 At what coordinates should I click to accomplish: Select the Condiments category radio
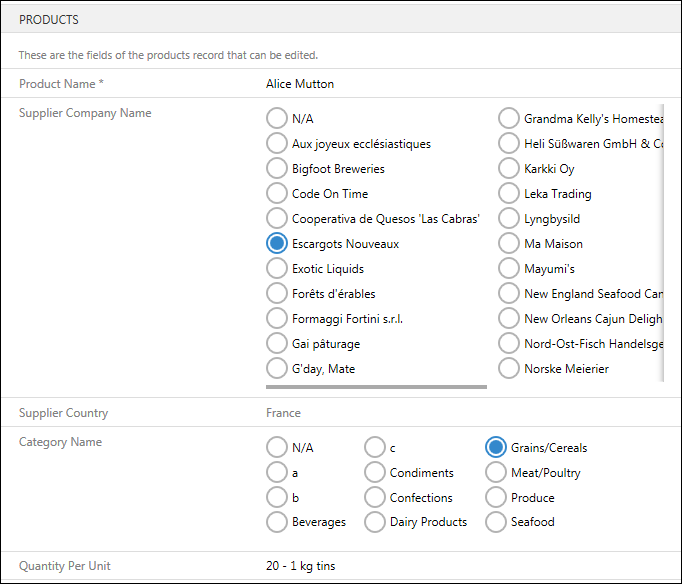click(375, 472)
